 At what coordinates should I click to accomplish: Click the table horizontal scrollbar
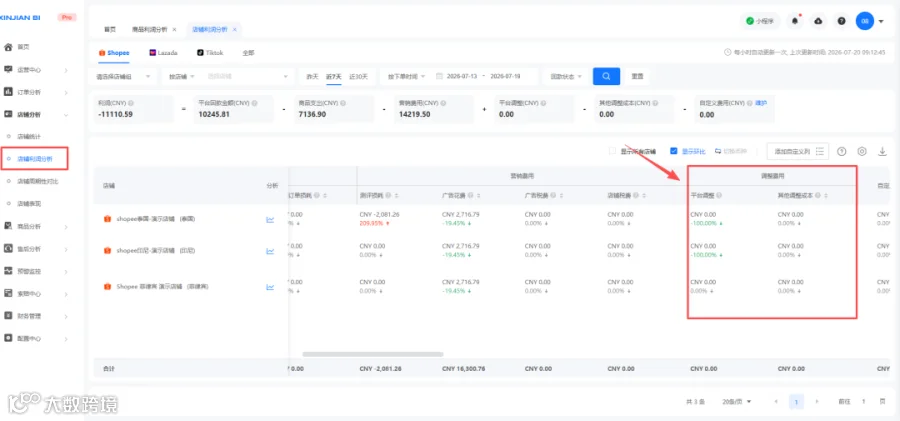[x=373, y=354]
